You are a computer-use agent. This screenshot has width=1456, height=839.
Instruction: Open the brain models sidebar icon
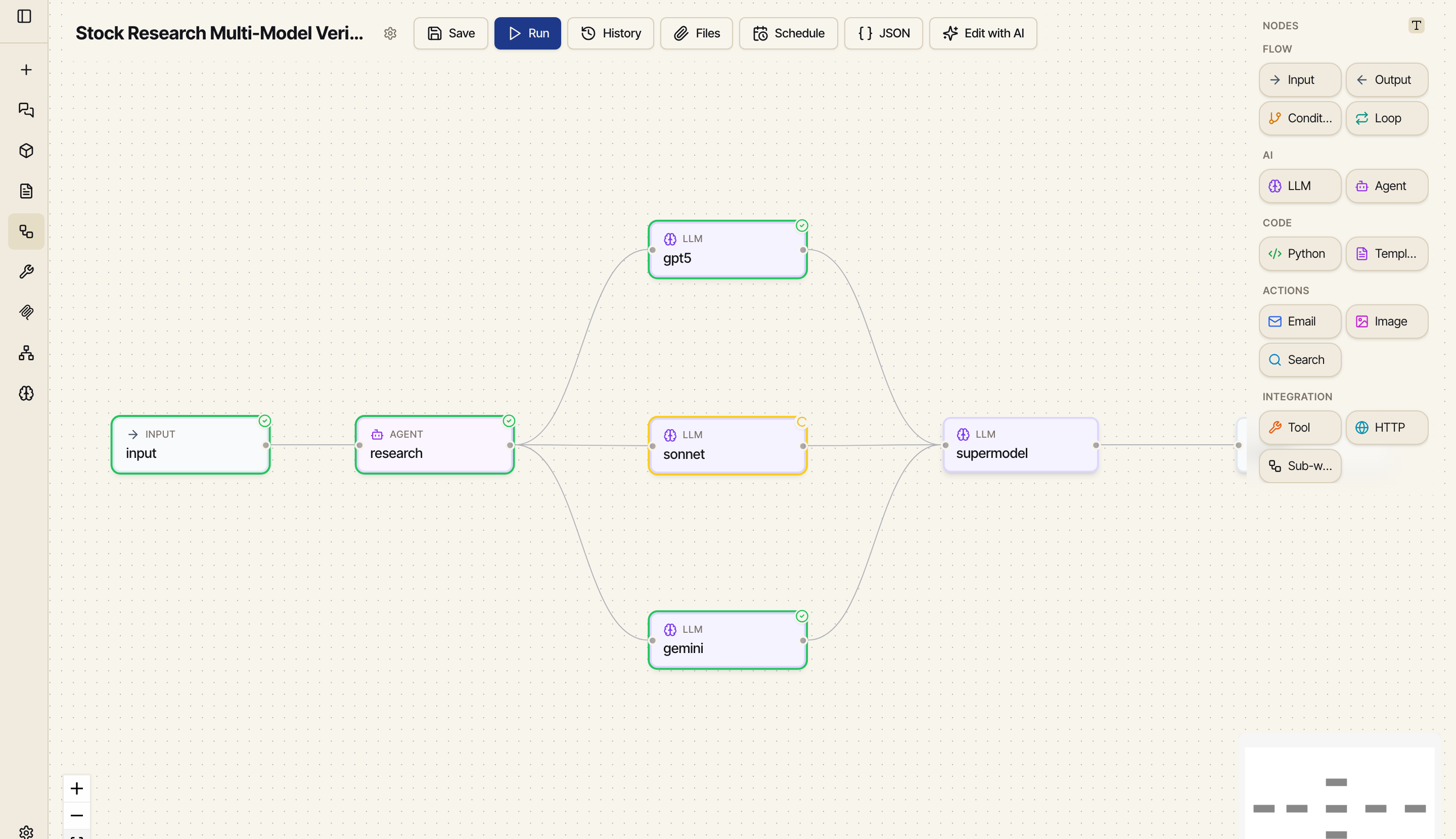click(26, 393)
